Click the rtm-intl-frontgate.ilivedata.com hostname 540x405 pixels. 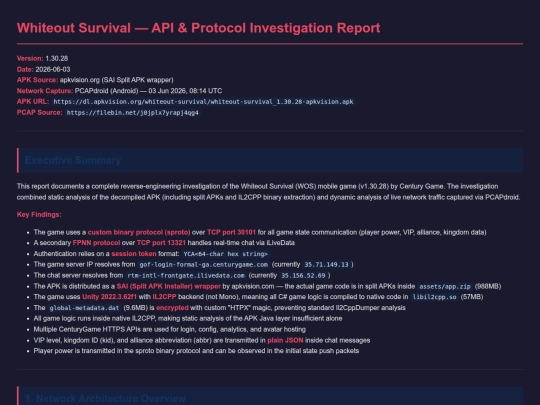click(x=186, y=276)
